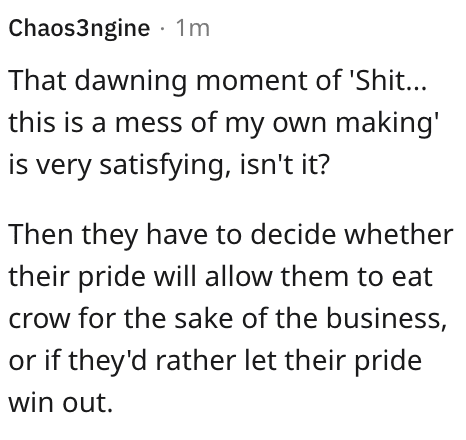Click the word 'sake' in the comment
The image size is (466, 440).
click(204, 318)
